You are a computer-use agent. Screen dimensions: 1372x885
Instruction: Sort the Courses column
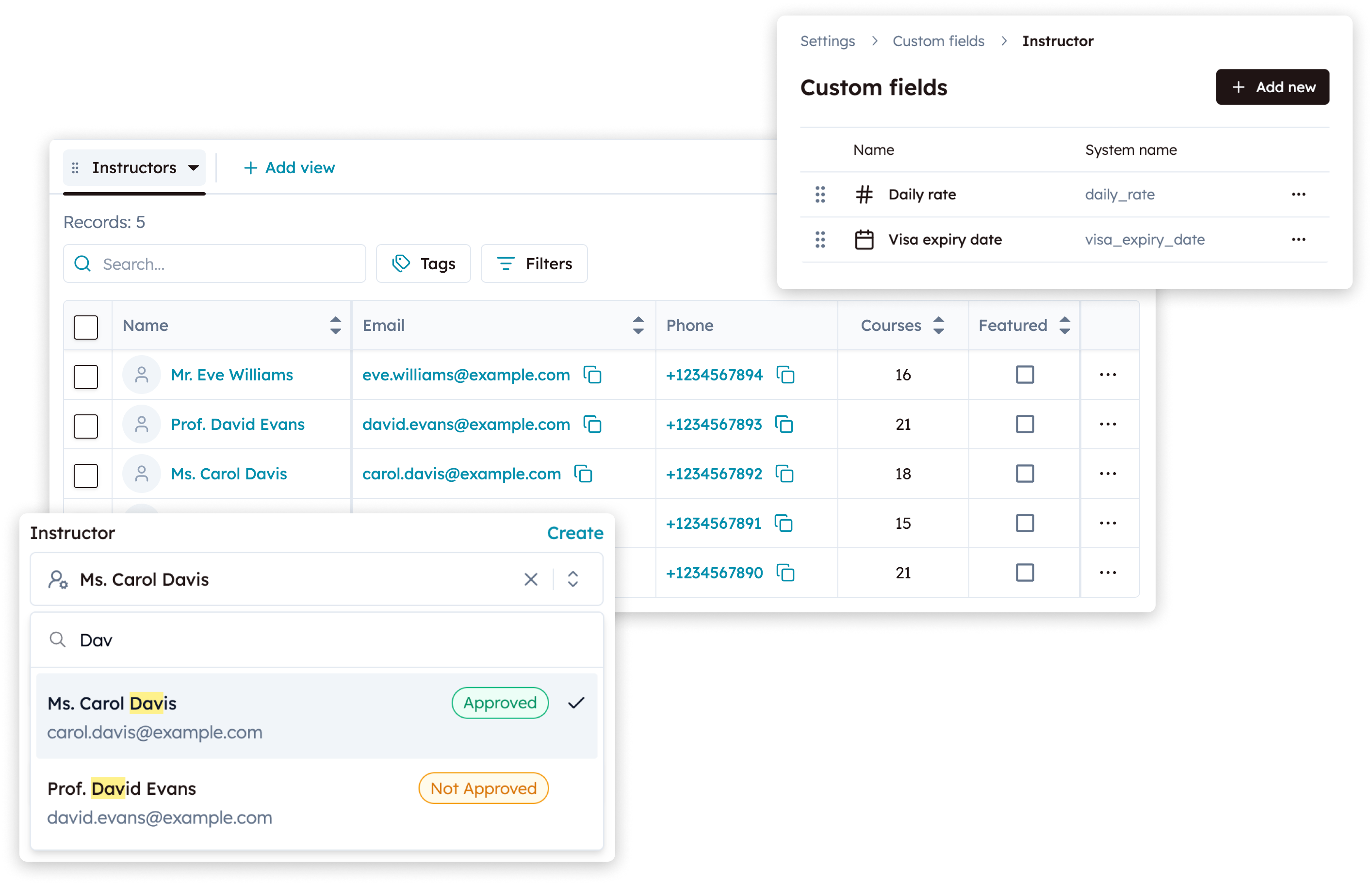939,325
